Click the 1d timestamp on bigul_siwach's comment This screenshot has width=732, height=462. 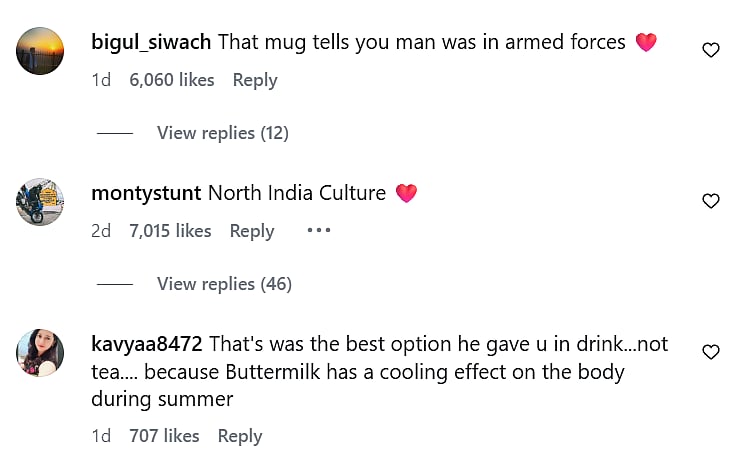(x=101, y=80)
